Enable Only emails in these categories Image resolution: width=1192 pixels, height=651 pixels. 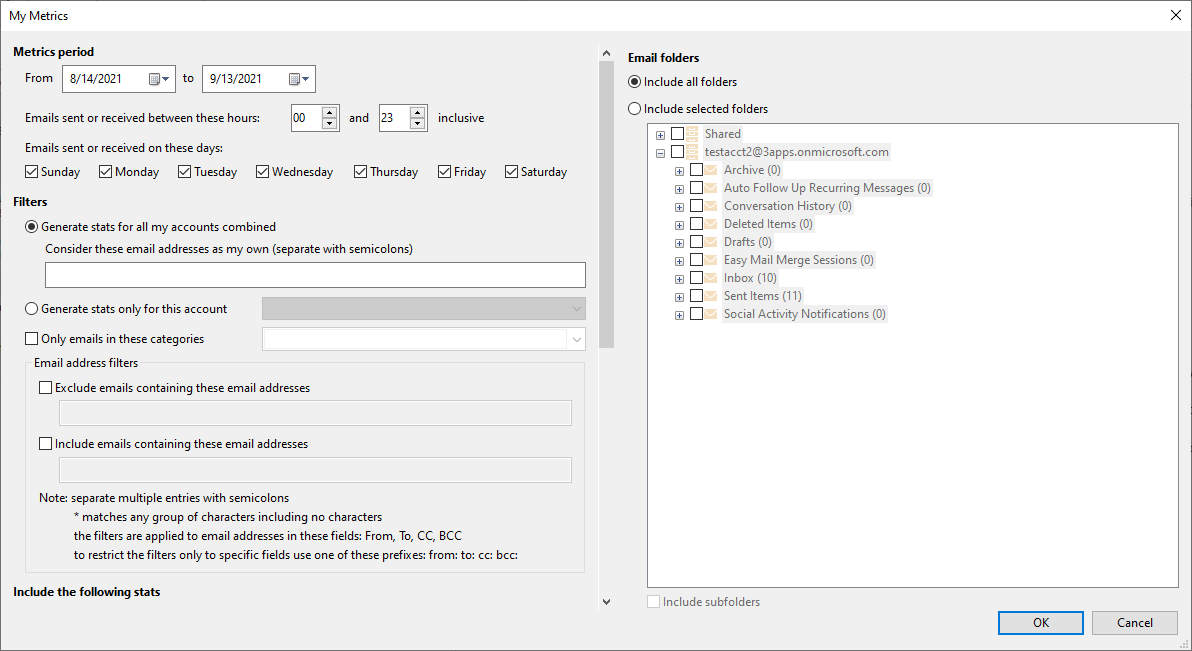tap(31, 338)
